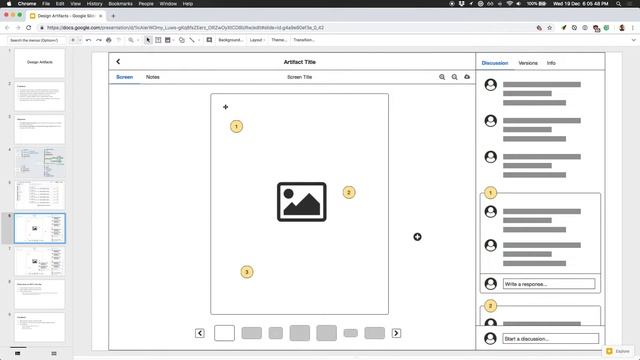
Task: Click the Discussion tab
Action: 495,63
